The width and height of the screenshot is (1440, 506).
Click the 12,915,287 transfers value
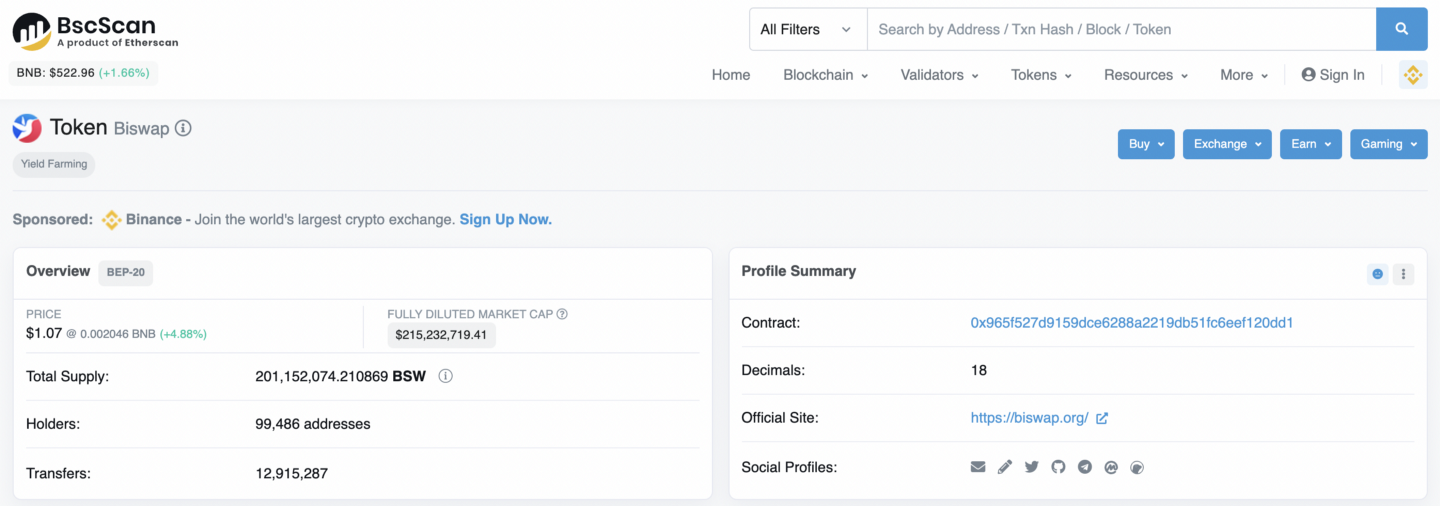(291, 473)
